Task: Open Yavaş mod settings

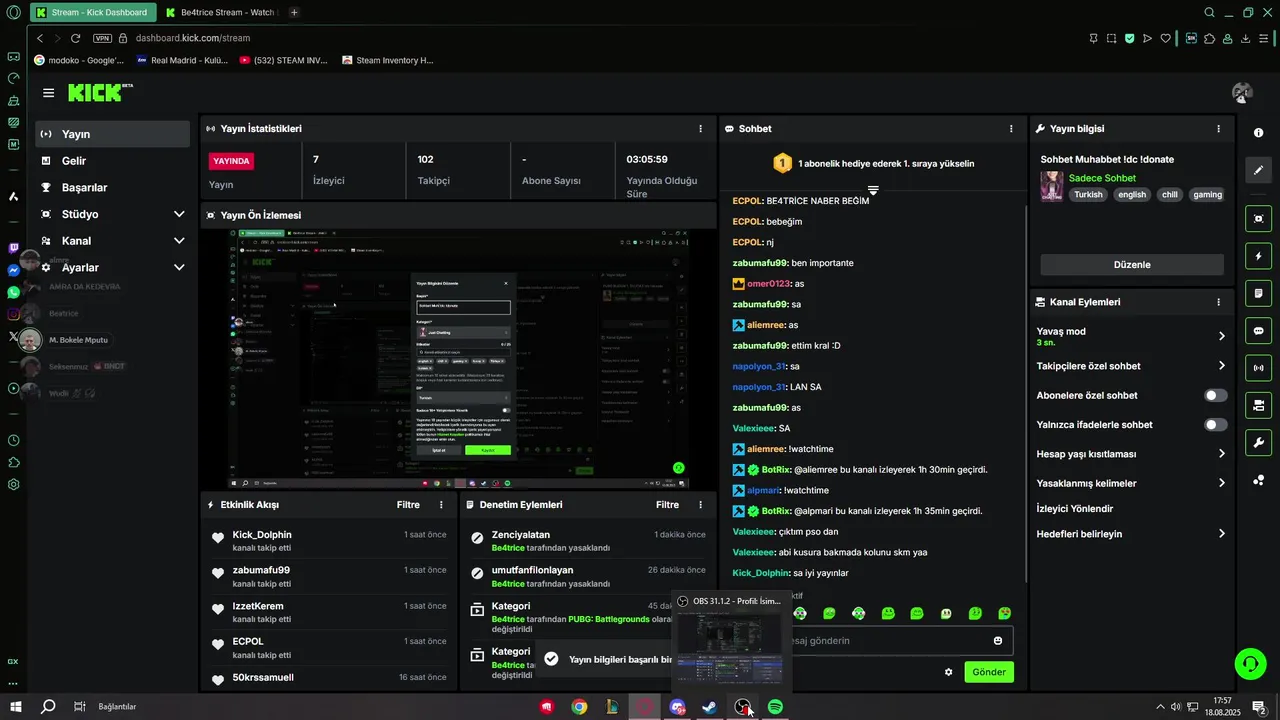Action: (1132, 336)
